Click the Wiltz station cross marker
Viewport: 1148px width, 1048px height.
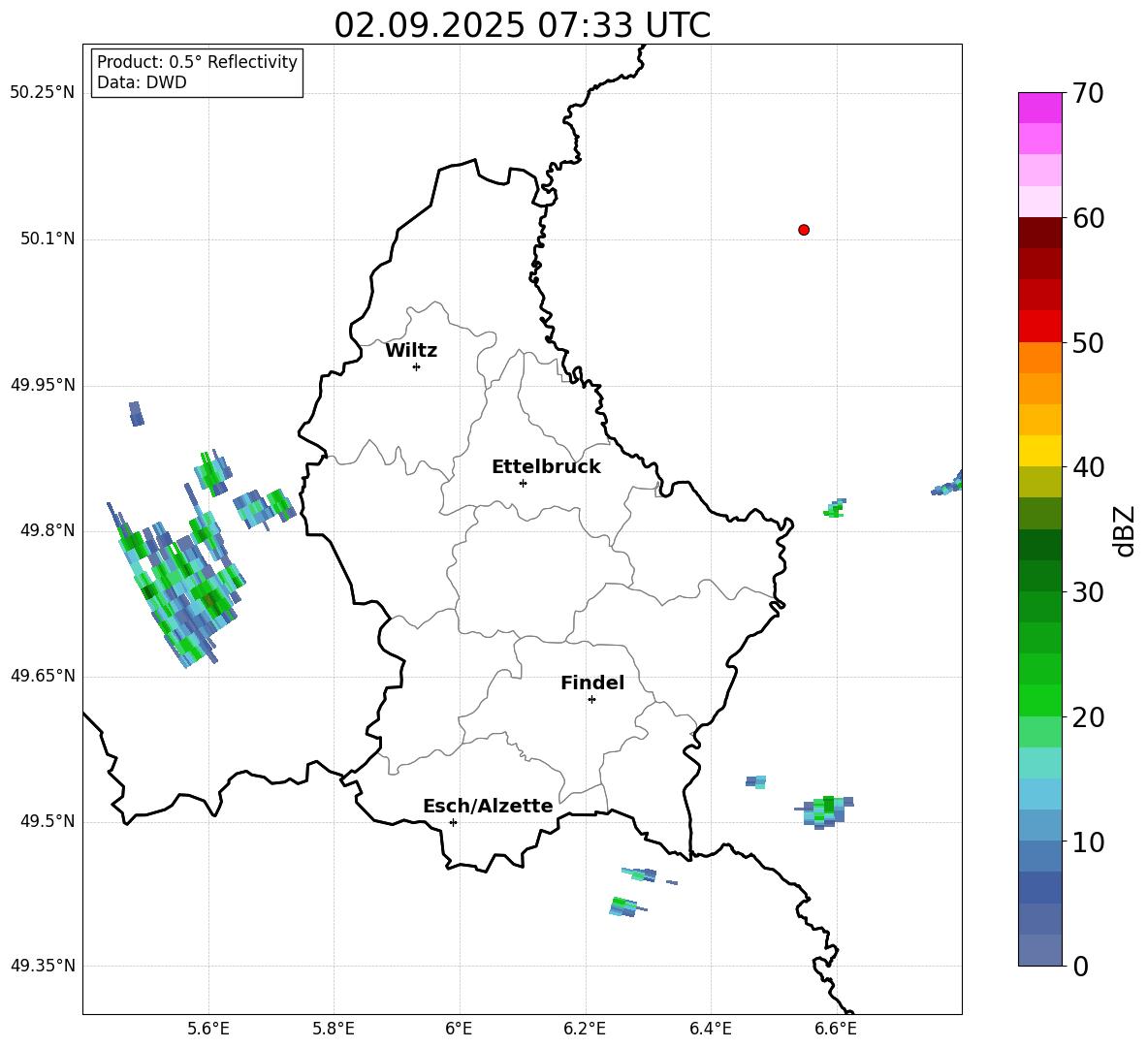pyautogui.click(x=417, y=366)
